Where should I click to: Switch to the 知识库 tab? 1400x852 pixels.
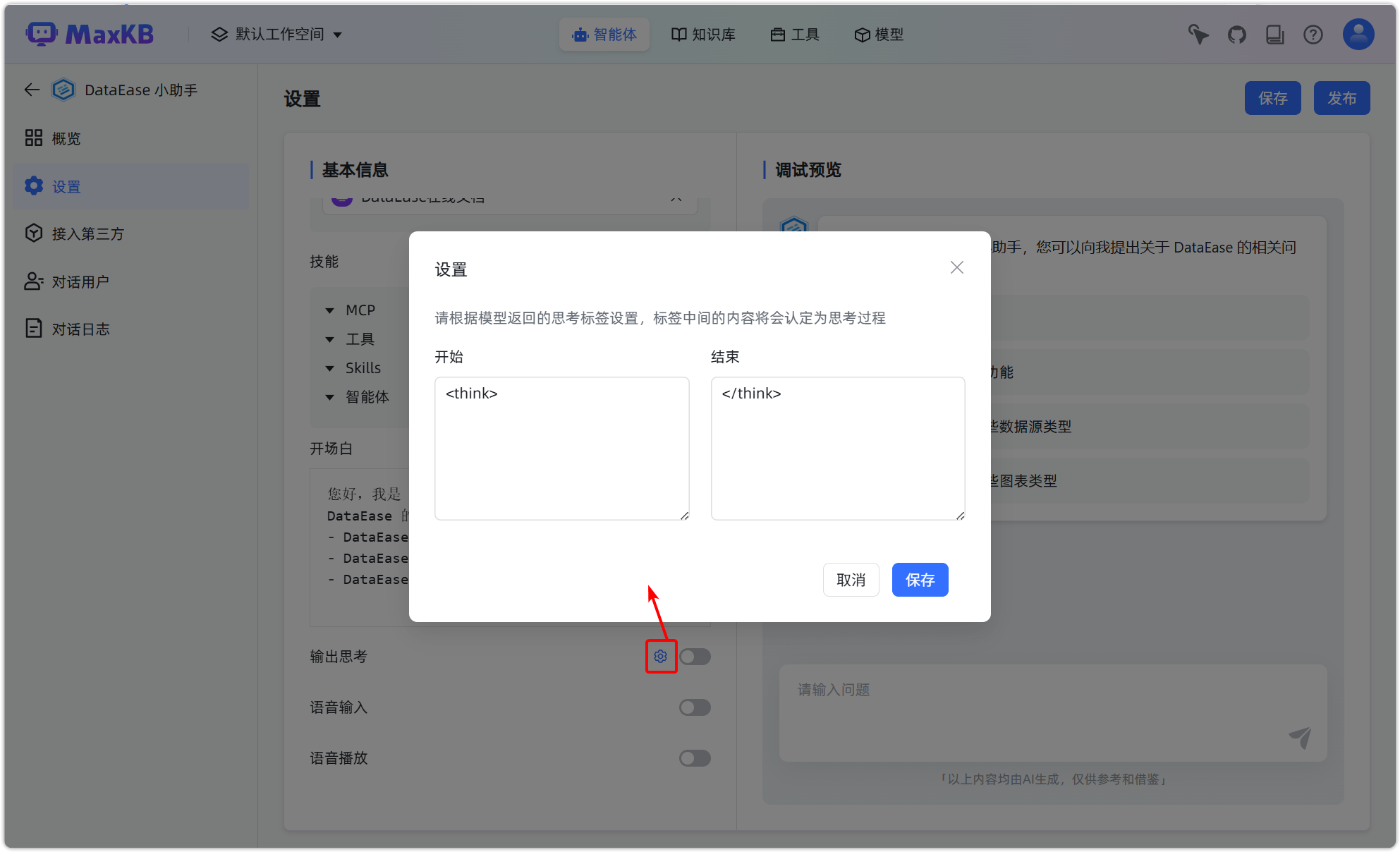pyautogui.click(x=703, y=34)
